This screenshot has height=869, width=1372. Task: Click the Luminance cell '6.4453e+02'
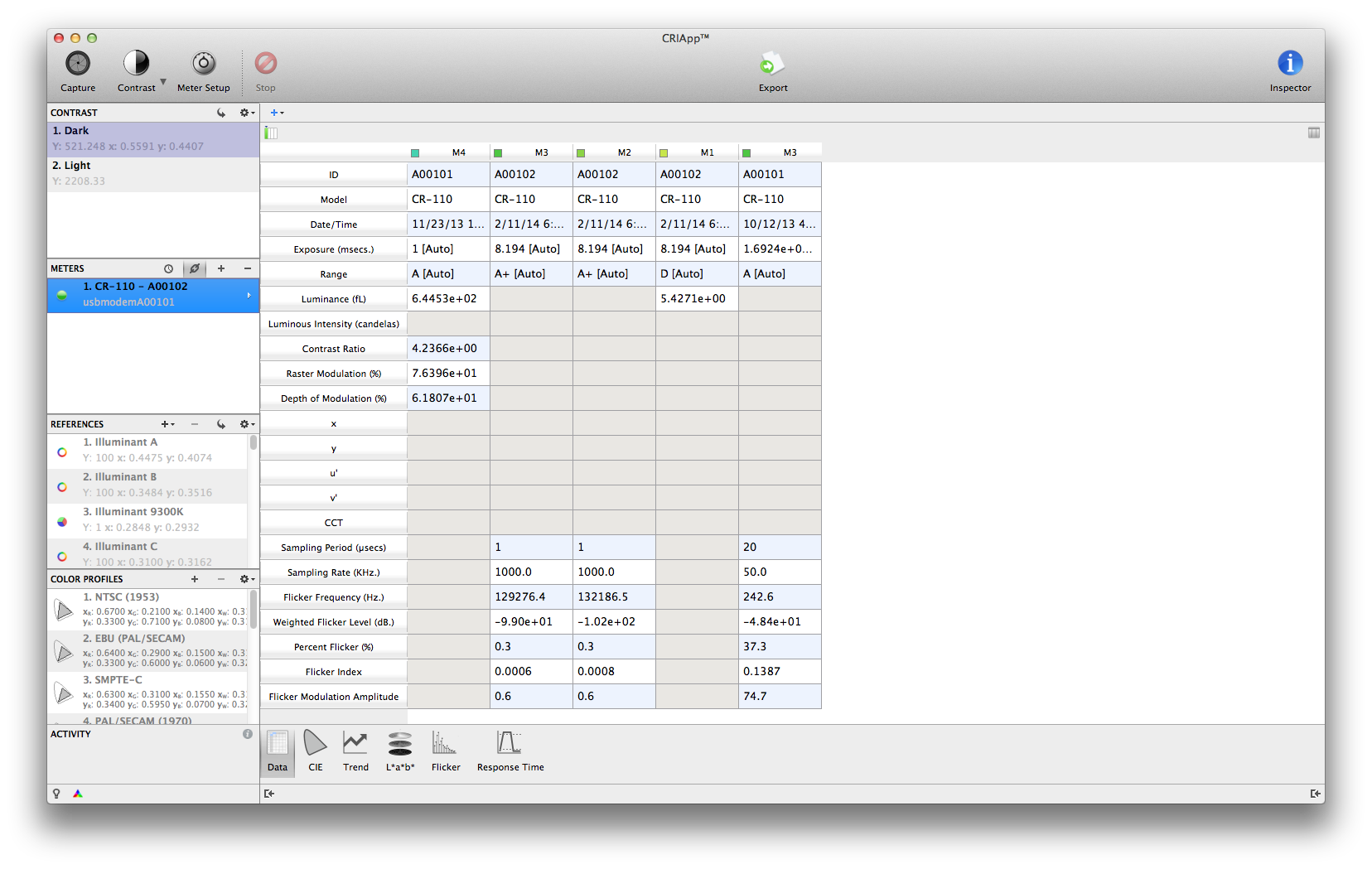(x=448, y=299)
